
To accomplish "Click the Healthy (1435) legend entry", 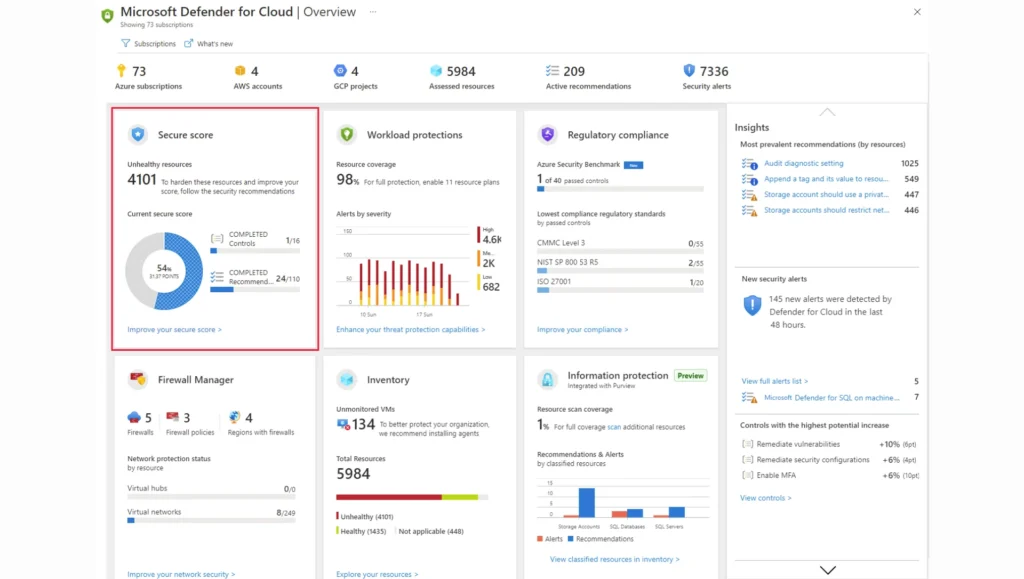I will (x=362, y=531).
